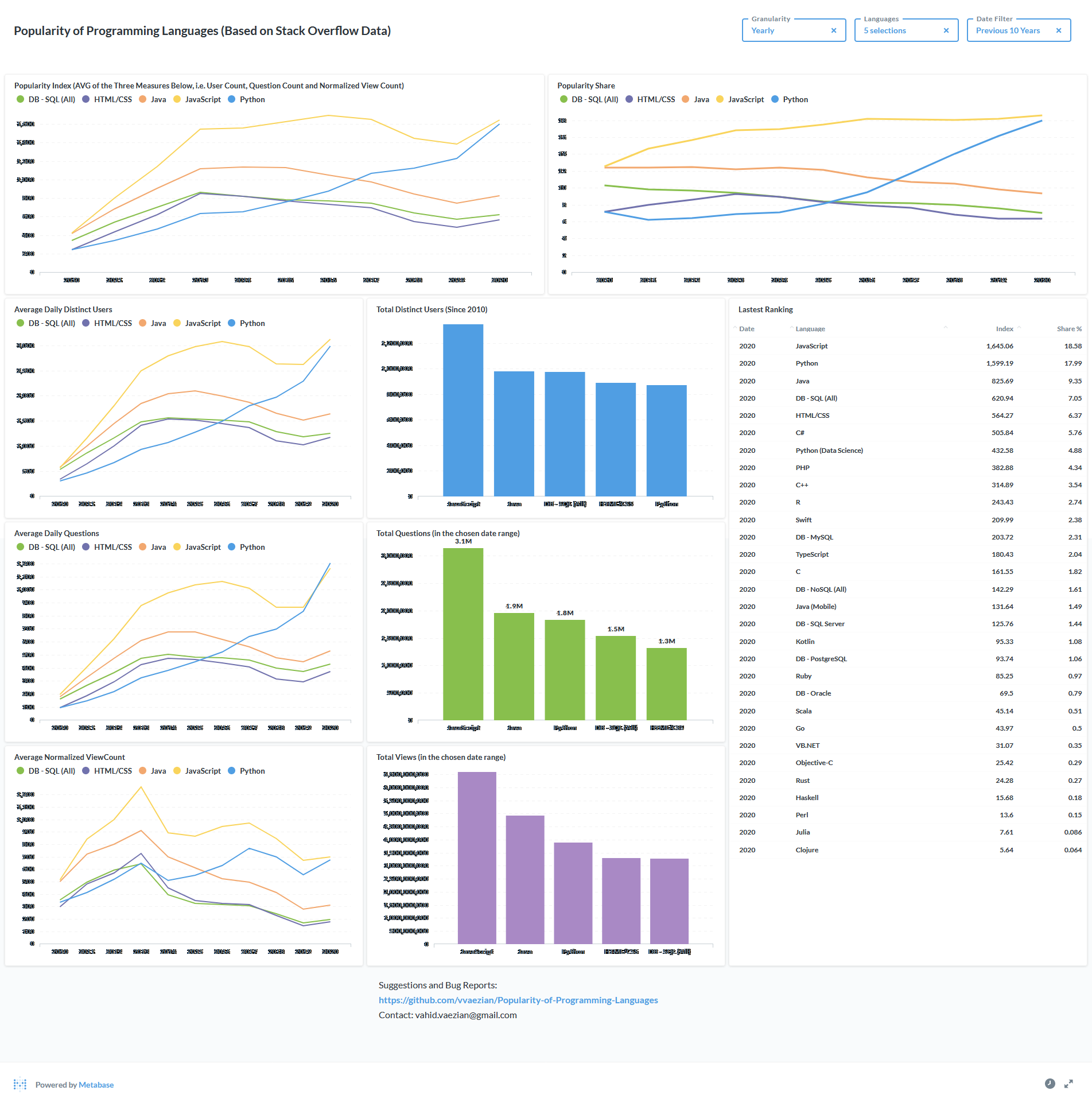Image resolution: width=1092 pixels, height=1106 pixels.
Task: Toggle HTML/CSS in Popularity Share legend
Action: pyautogui.click(x=650, y=99)
